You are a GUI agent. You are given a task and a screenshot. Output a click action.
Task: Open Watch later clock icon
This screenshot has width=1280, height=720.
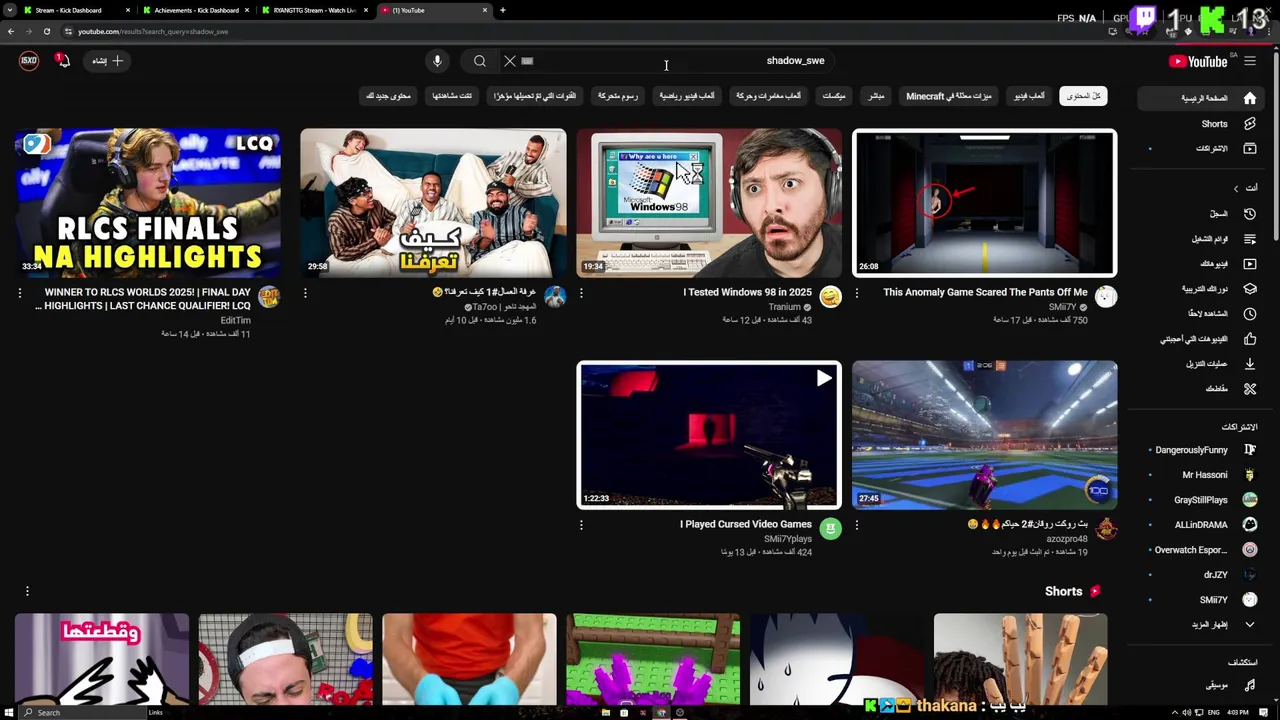[x=1250, y=314]
